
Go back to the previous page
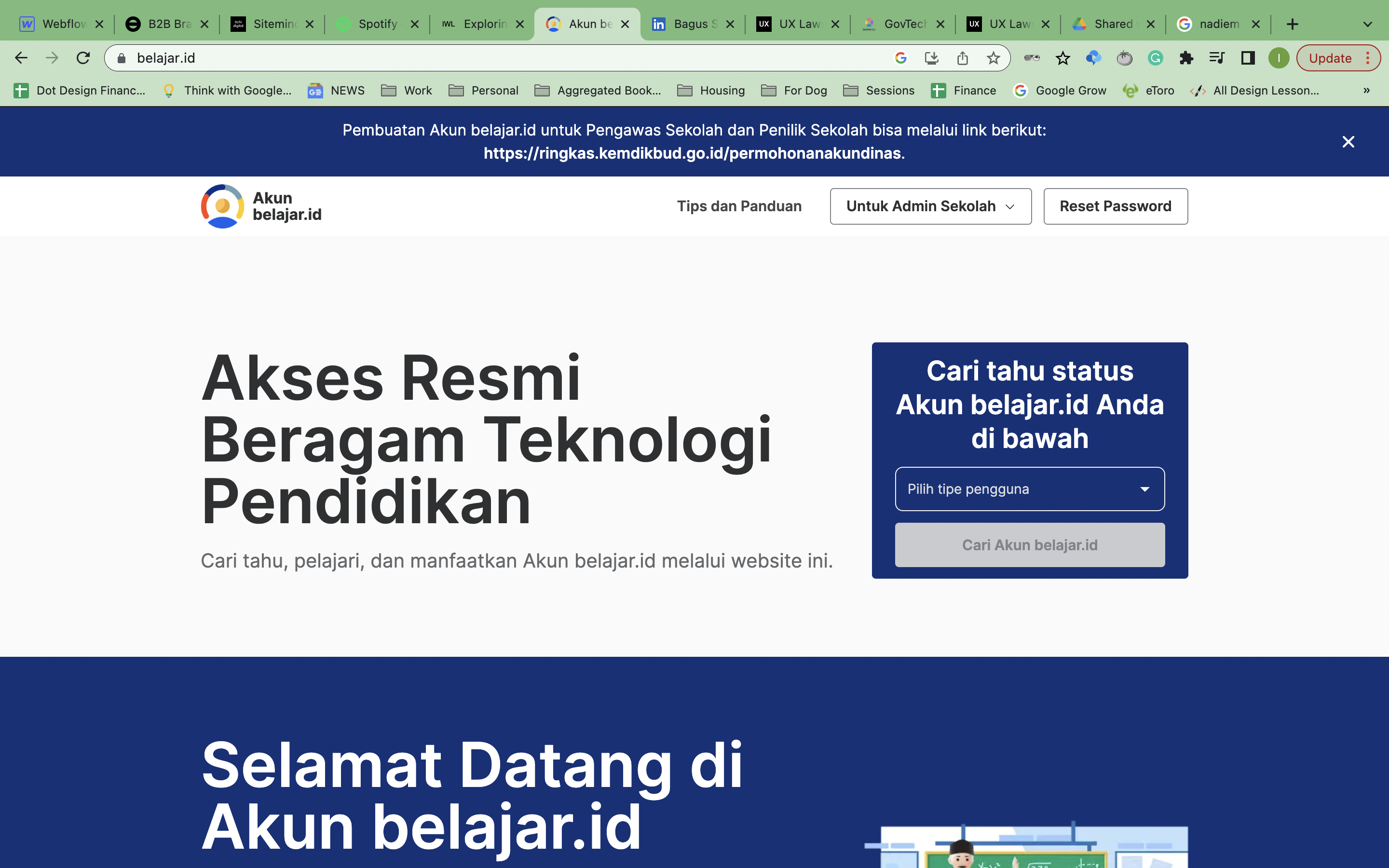pyautogui.click(x=21, y=58)
